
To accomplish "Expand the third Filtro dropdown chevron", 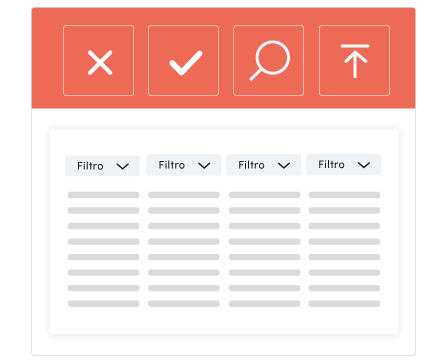I will tap(284, 165).
